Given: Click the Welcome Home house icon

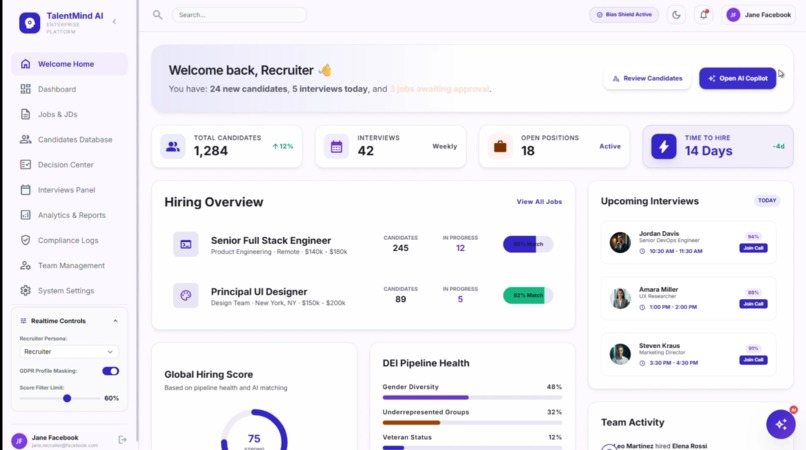Looking at the screenshot, I should click(25, 64).
